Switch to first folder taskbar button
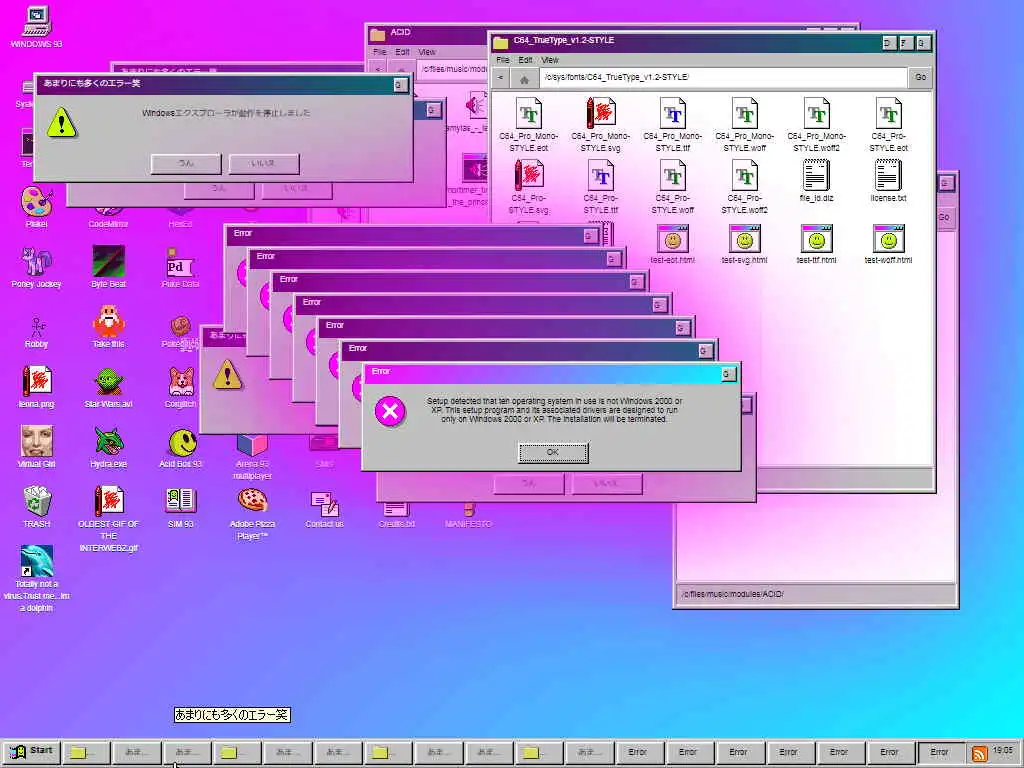Screen dimensions: 1024x768 point(86,752)
